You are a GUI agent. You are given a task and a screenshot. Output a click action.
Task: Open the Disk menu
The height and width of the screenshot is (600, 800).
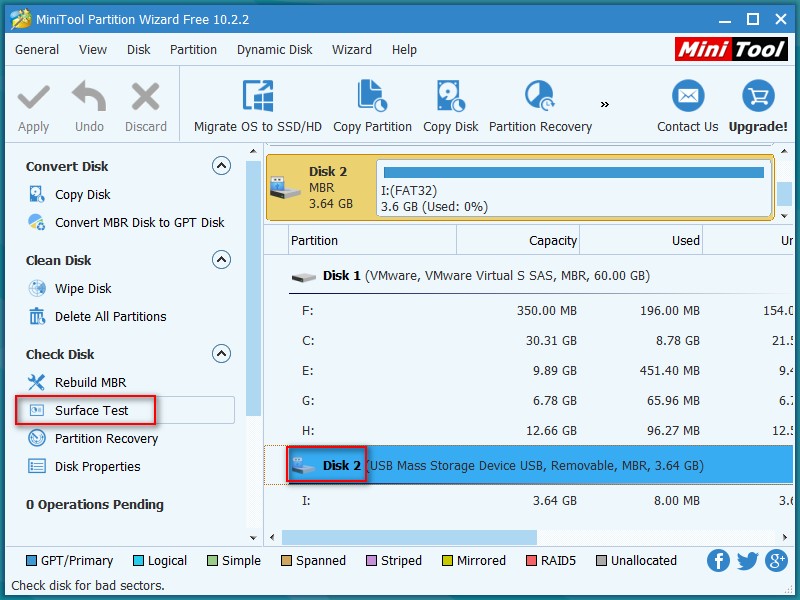(x=139, y=49)
